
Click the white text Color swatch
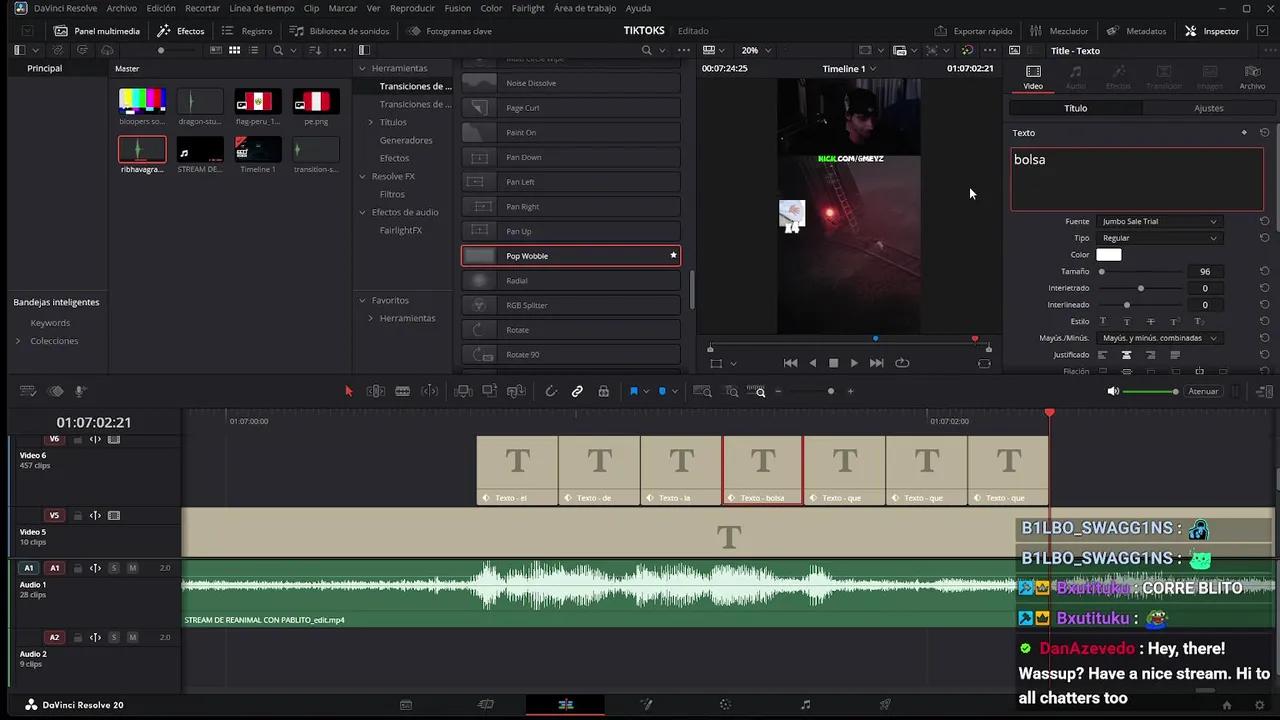point(1109,254)
